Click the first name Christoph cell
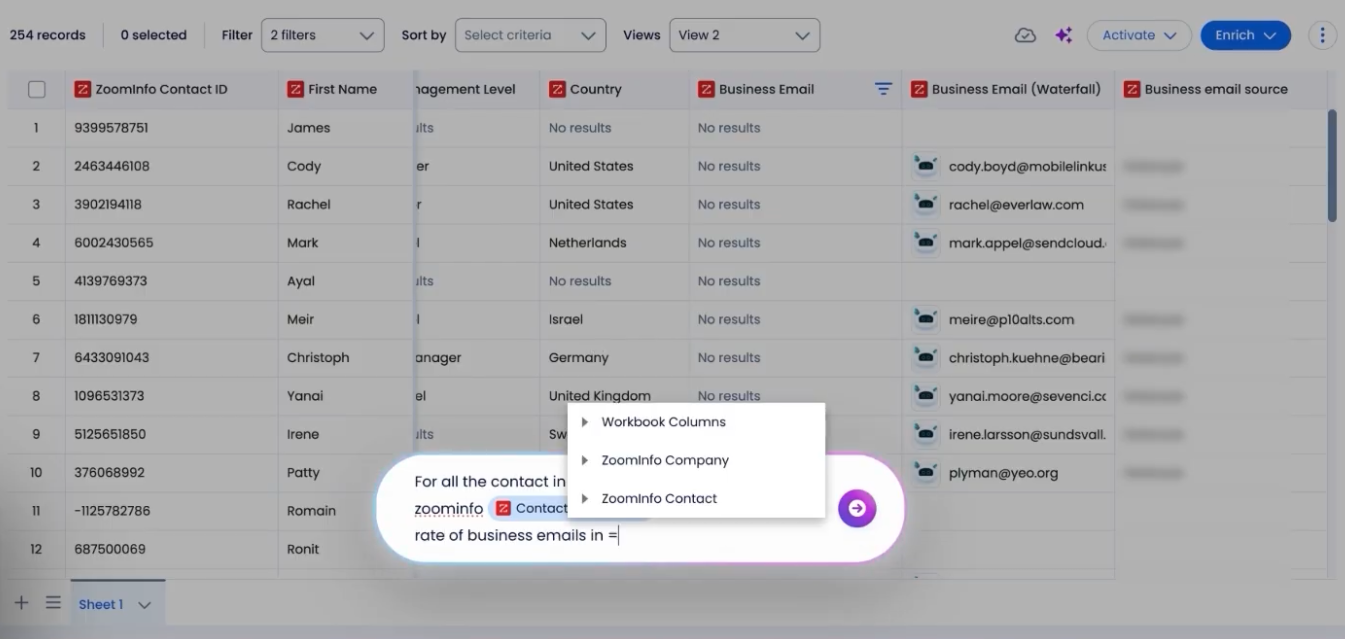 346,357
